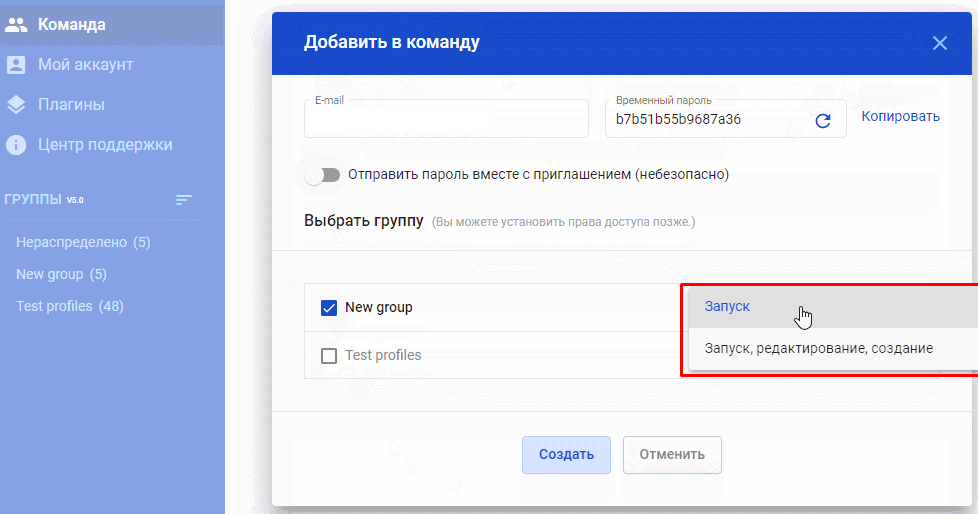The height and width of the screenshot is (514, 978).
Task: Uncheck the New group checkbox
Action: (329, 308)
